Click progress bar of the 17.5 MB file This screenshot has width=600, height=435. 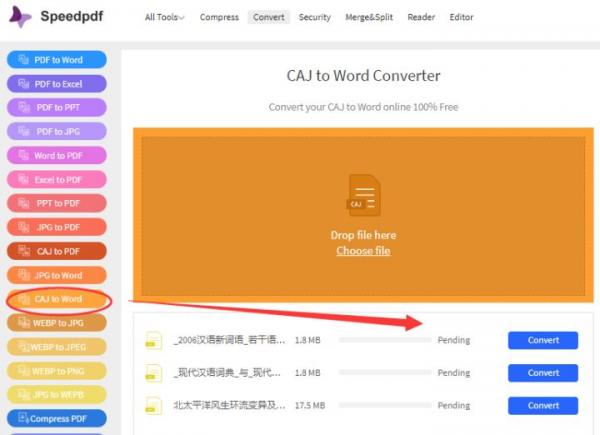[x=385, y=405]
